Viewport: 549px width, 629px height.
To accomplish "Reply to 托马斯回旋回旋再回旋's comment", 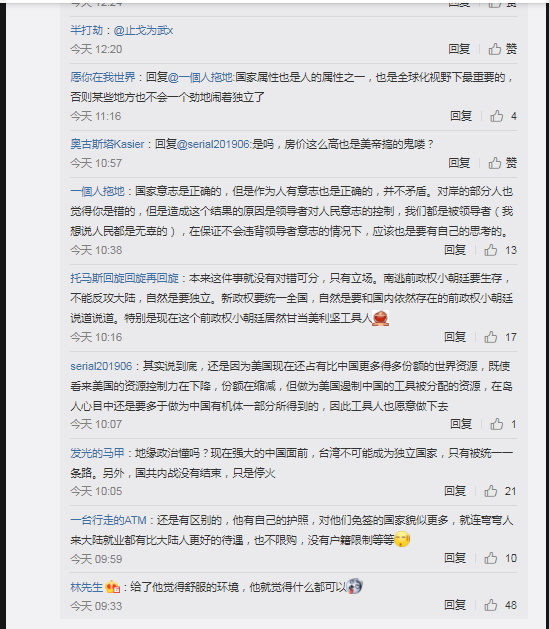I will 455,337.
